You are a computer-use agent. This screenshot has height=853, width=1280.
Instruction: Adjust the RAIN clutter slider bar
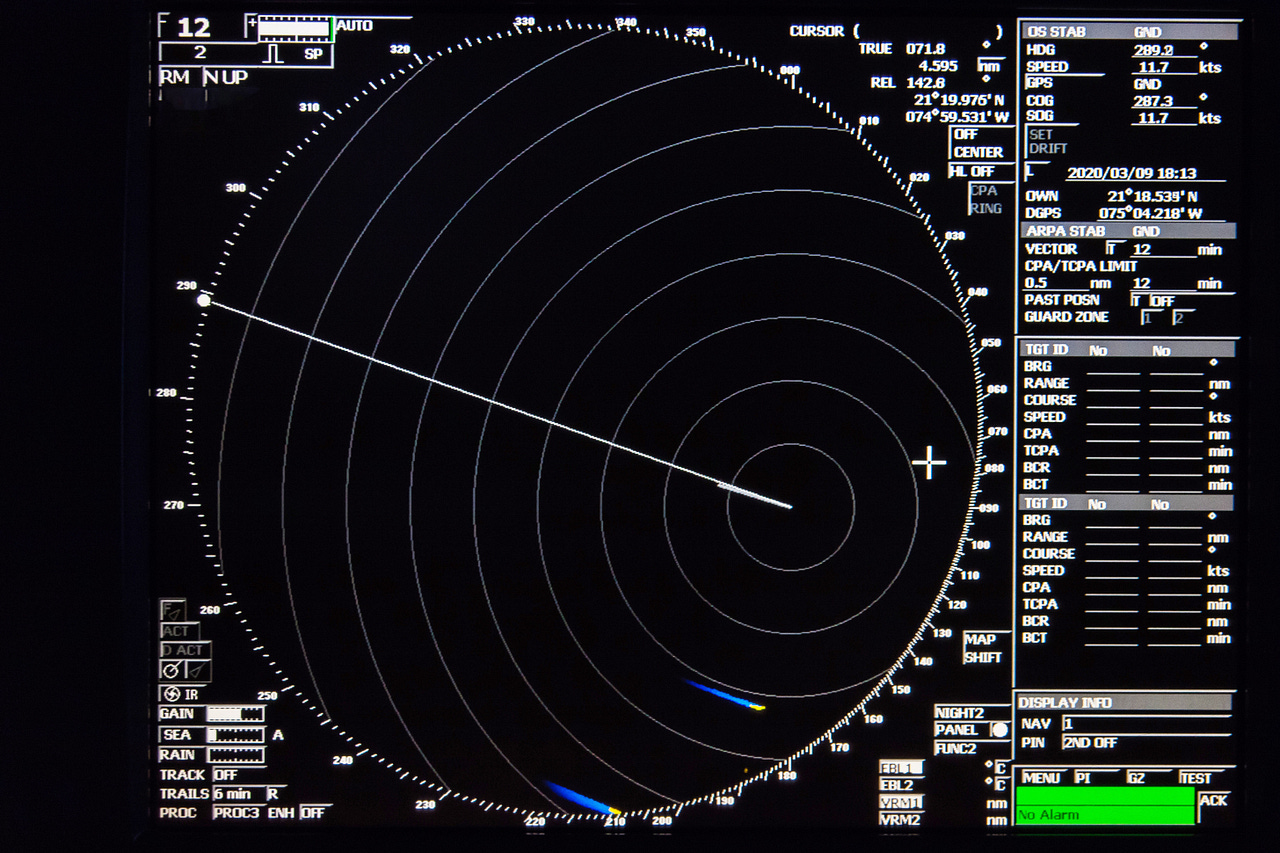236,755
